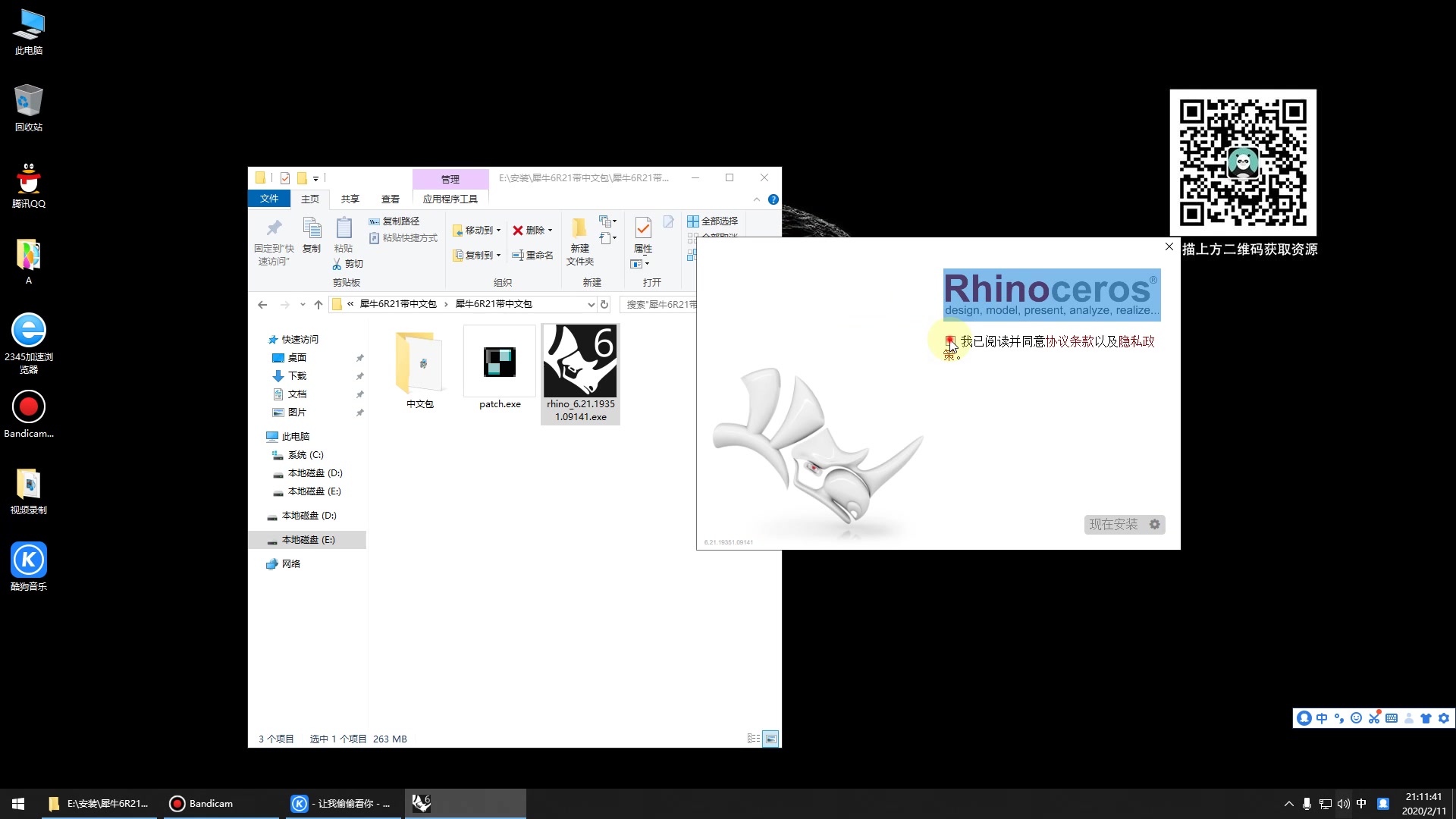Switch to the 主页 ribbon tab
The height and width of the screenshot is (819, 1456).
pos(310,199)
